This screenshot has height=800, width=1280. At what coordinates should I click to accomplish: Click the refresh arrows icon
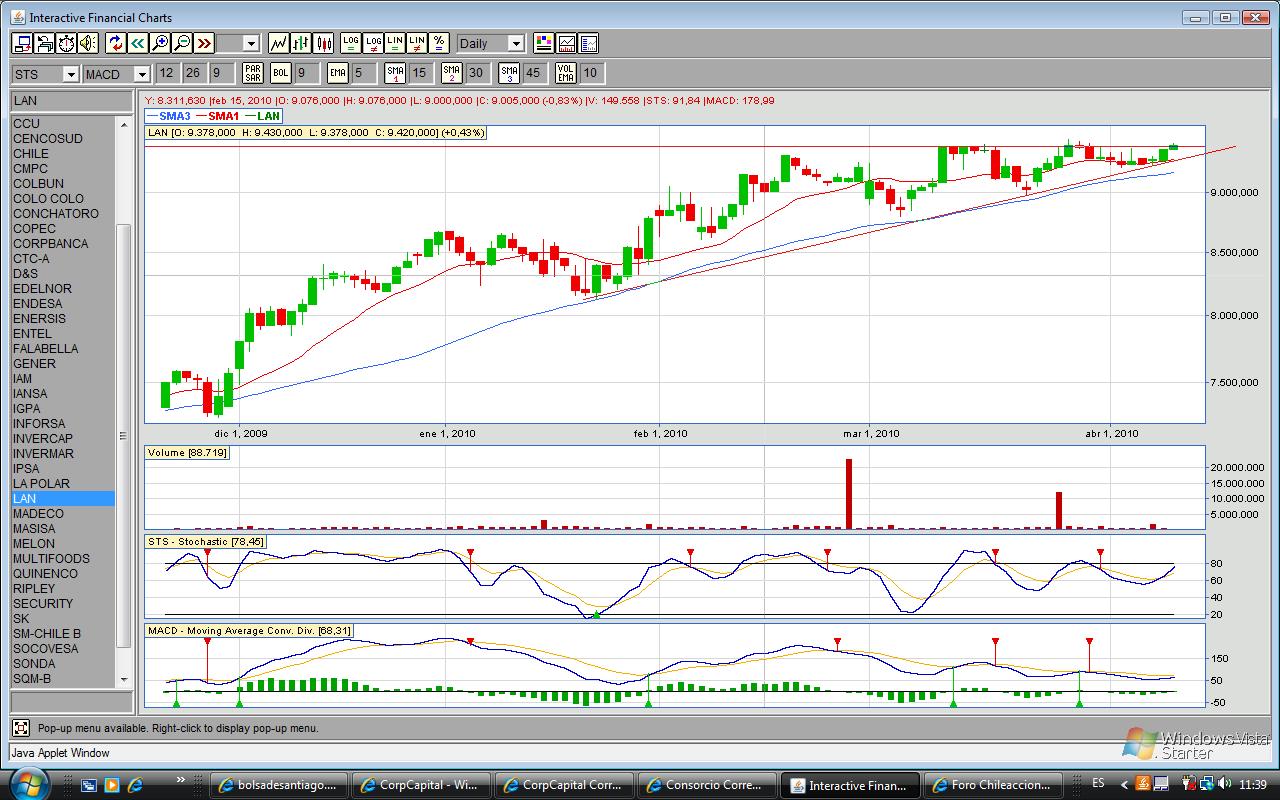(116, 43)
